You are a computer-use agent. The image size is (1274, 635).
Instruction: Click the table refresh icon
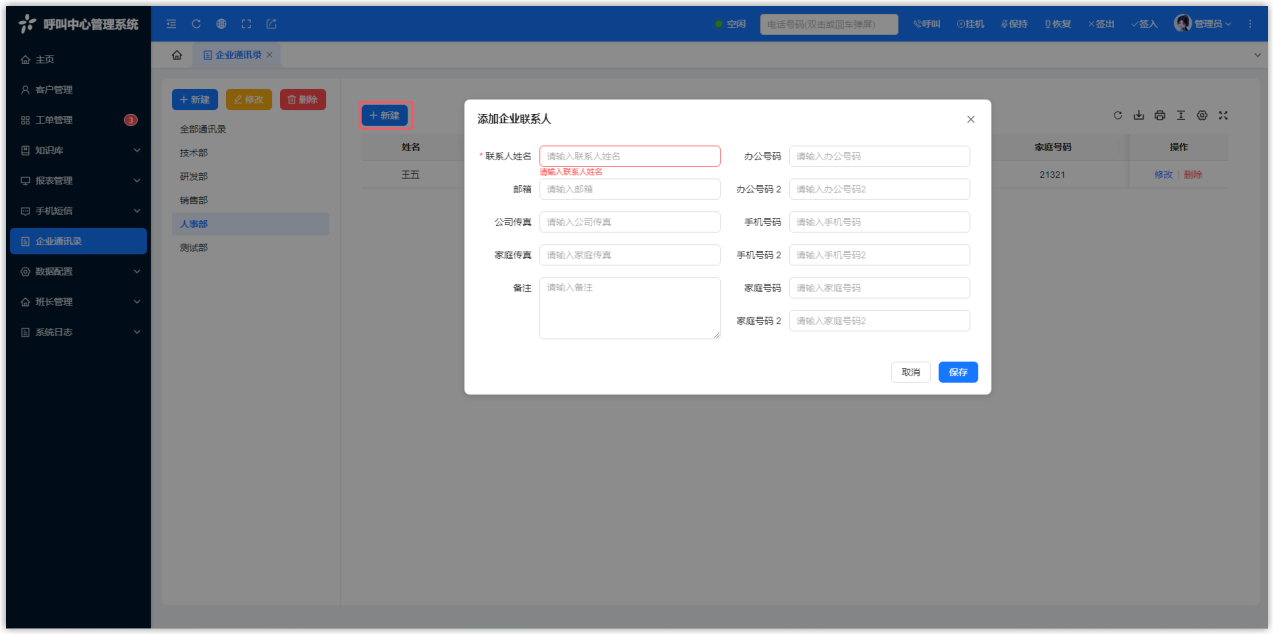[1119, 115]
